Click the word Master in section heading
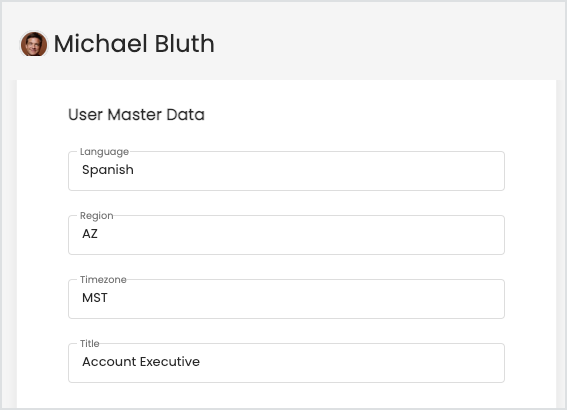Image resolution: width=567 pixels, height=410 pixels. click(135, 115)
